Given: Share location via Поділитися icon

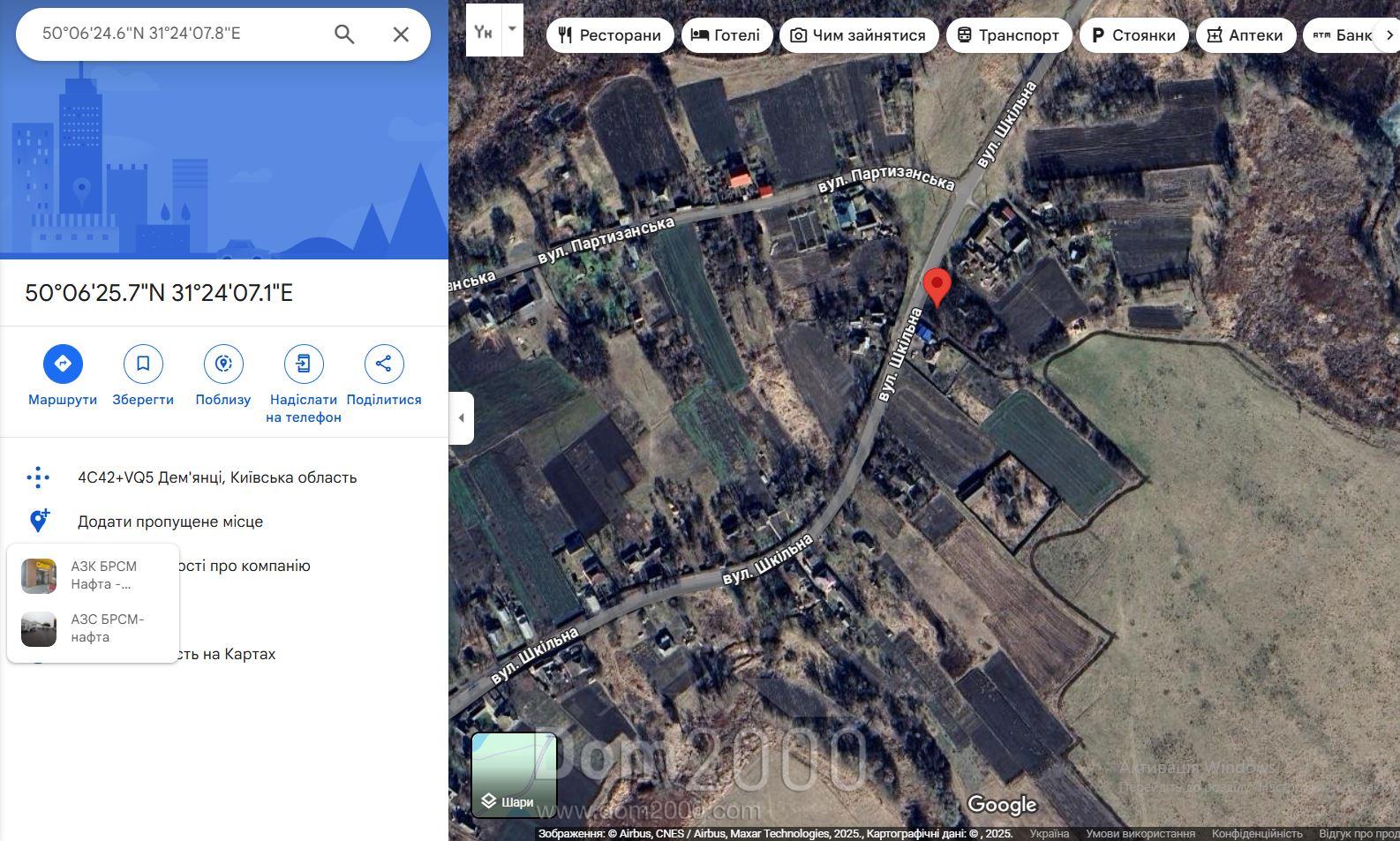Looking at the screenshot, I should [384, 364].
